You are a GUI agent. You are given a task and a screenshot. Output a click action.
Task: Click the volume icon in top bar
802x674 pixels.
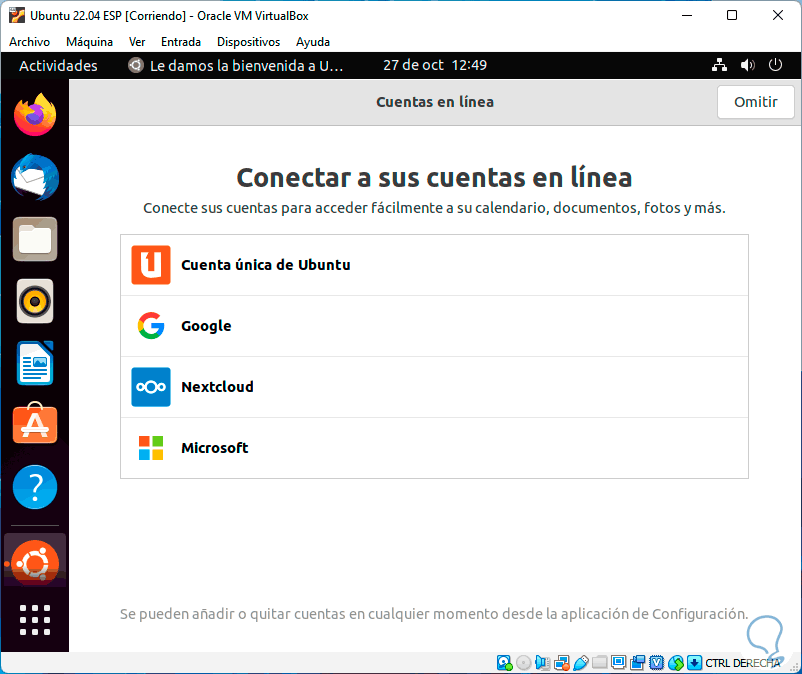click(x=747, y=65)
